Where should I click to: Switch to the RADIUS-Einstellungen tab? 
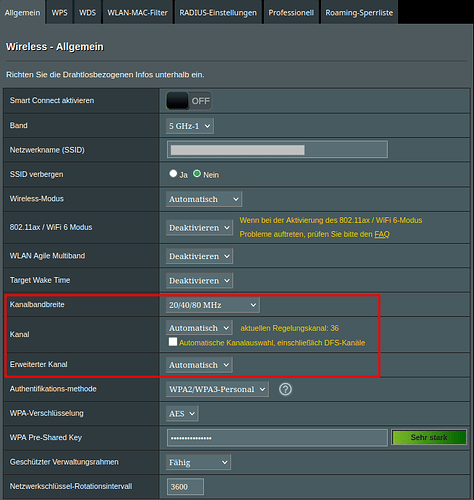(218, 13)
